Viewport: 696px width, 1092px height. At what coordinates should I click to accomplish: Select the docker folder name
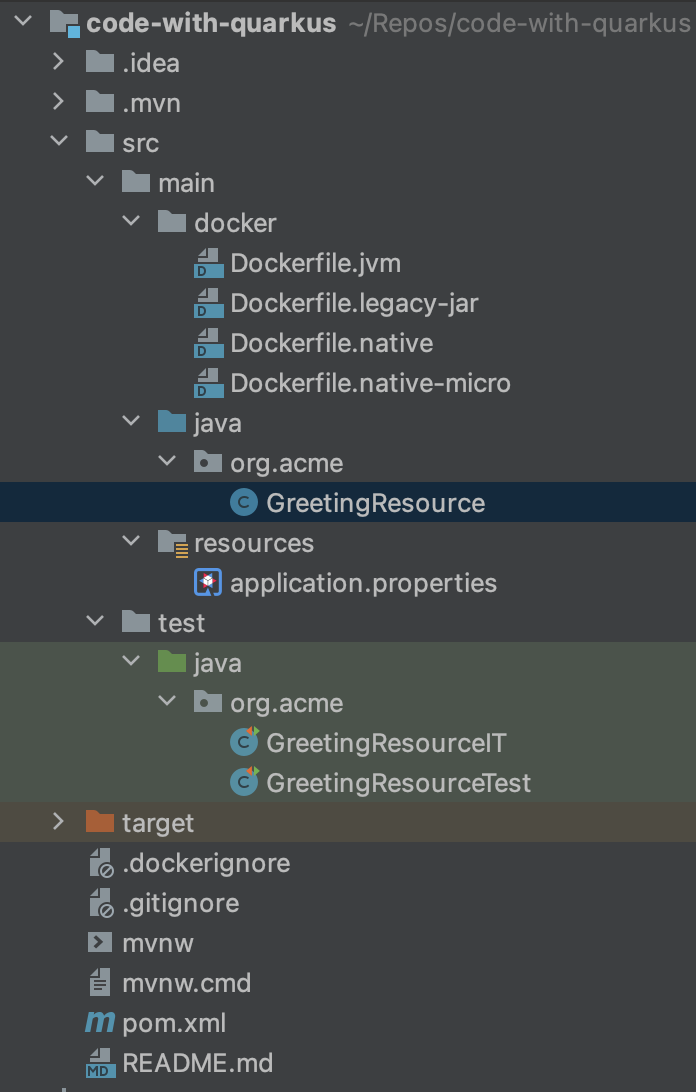click(235, 223)
